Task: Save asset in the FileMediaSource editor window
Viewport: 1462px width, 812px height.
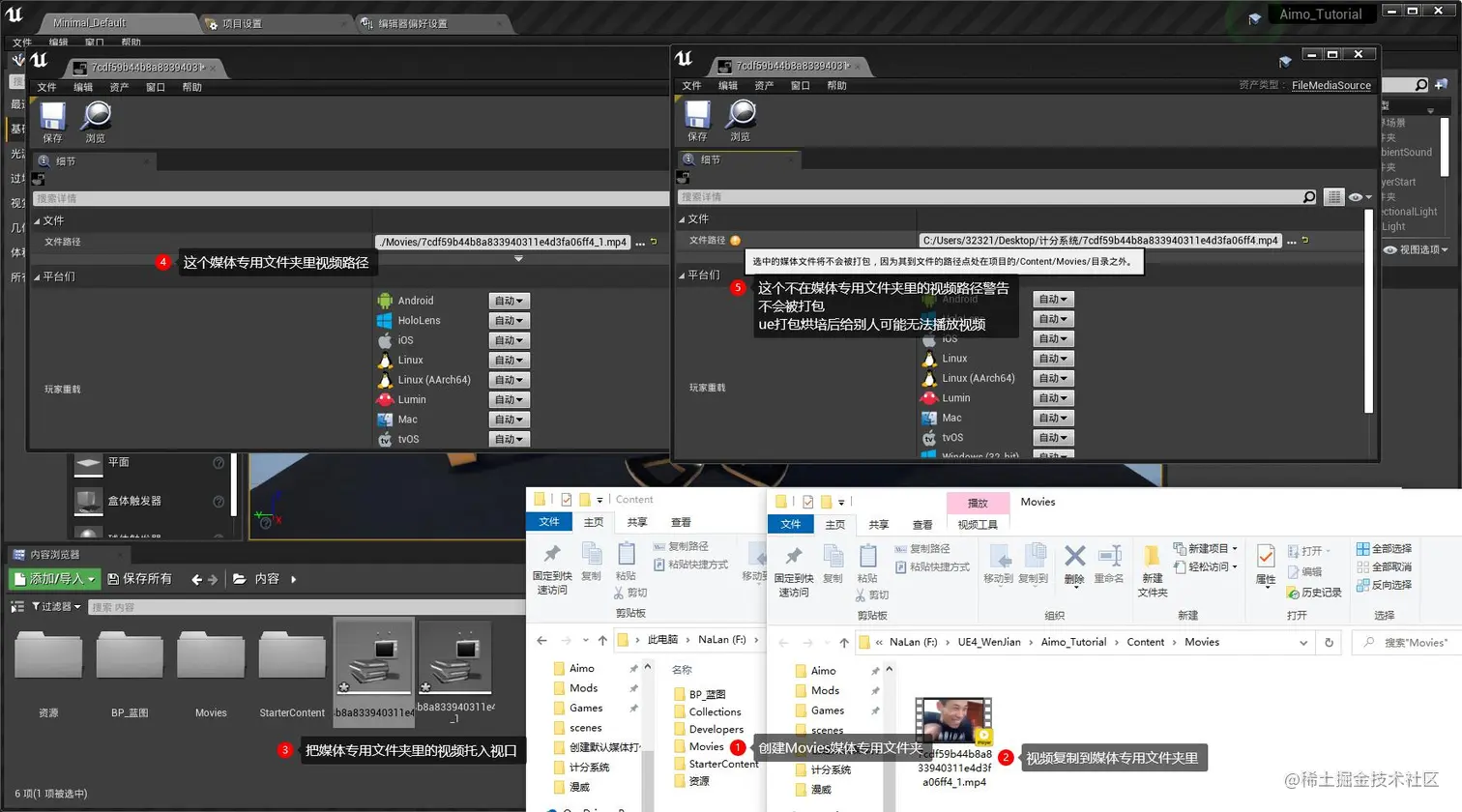Action: [x=697, y=121]
